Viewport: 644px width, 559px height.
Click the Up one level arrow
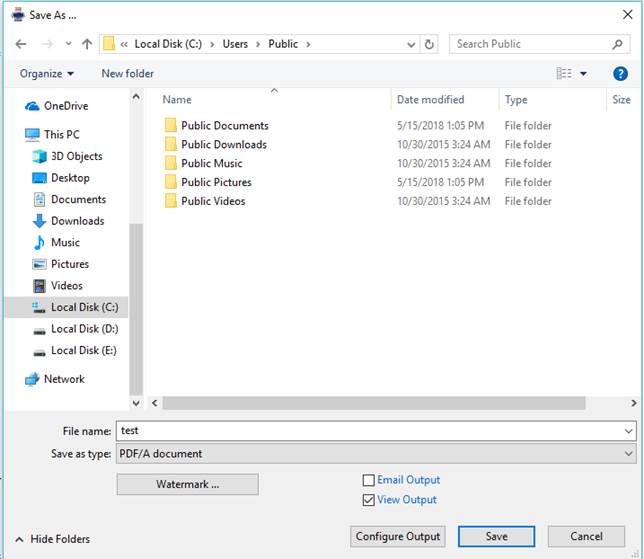coord(87,44)
